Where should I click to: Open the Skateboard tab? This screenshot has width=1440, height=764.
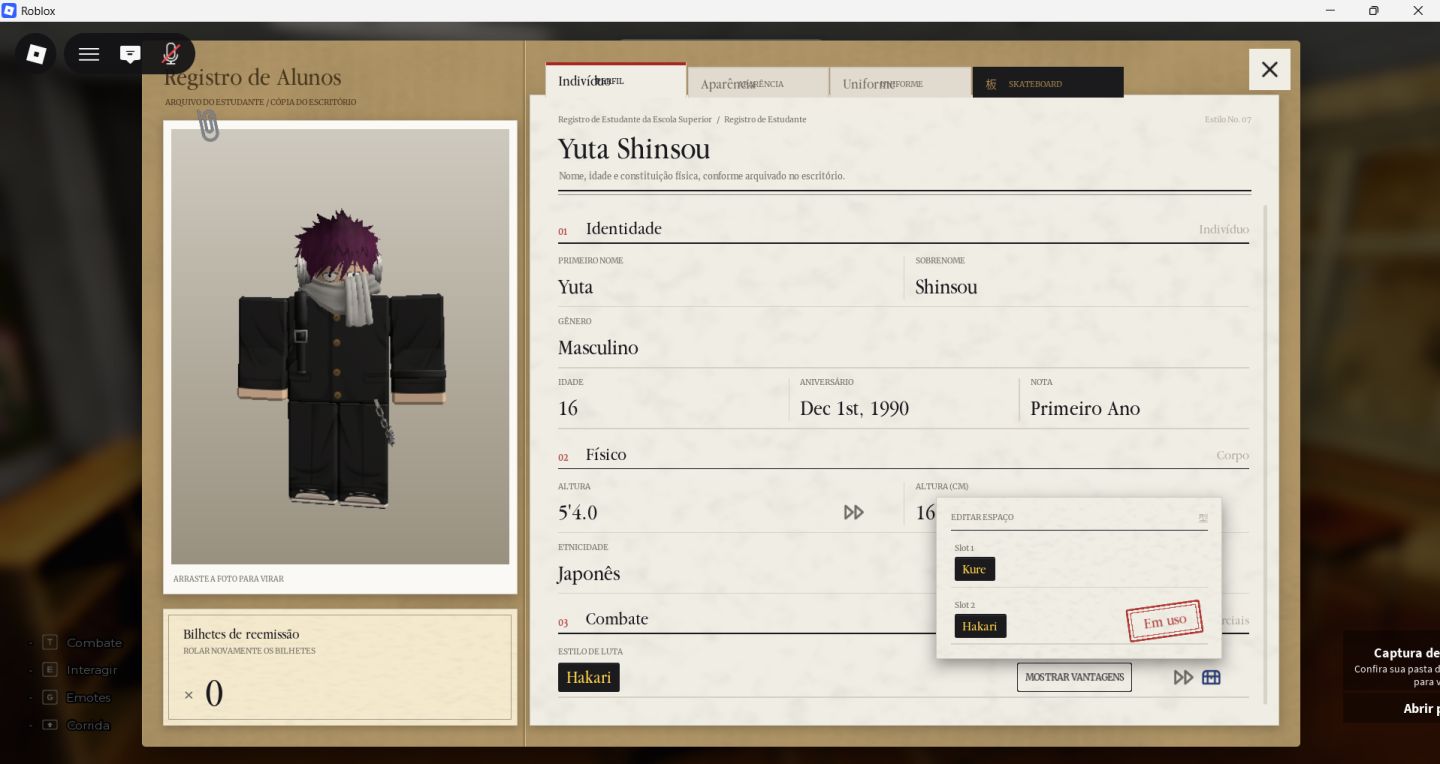1048,83
